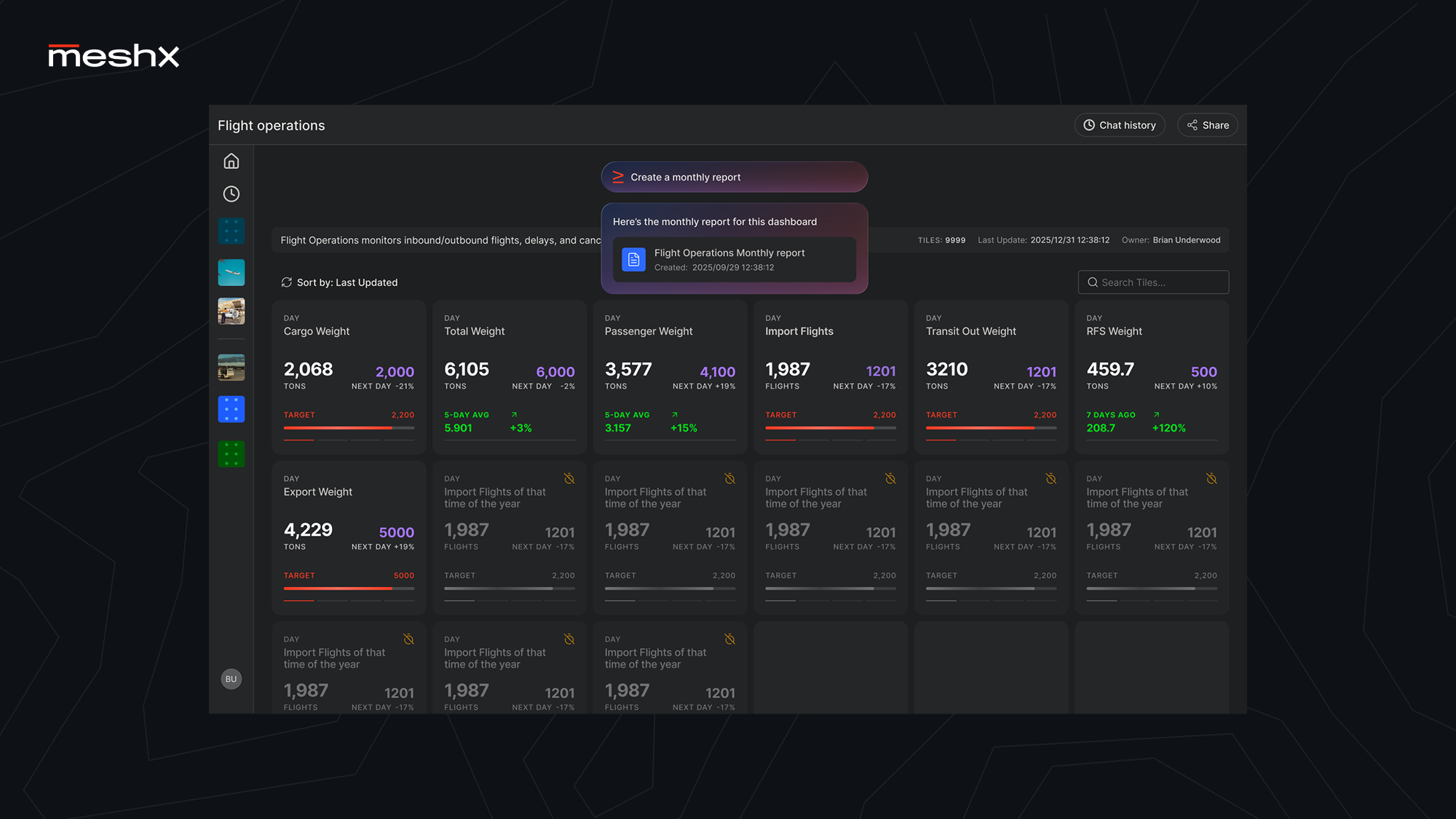Click the Passenger Weight trend arrow icon

pos(675,415)
